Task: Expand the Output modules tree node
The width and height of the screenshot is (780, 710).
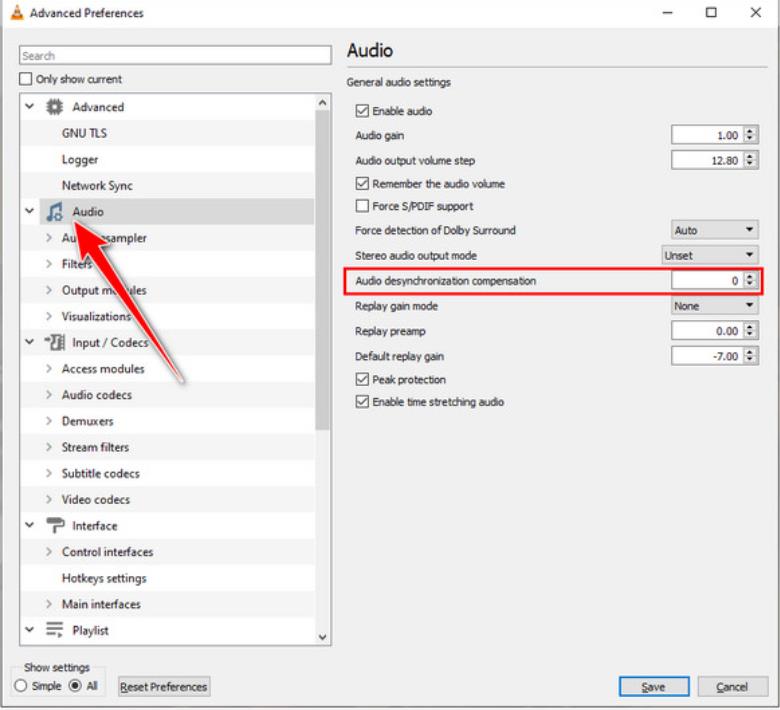Action: [49, 290]
